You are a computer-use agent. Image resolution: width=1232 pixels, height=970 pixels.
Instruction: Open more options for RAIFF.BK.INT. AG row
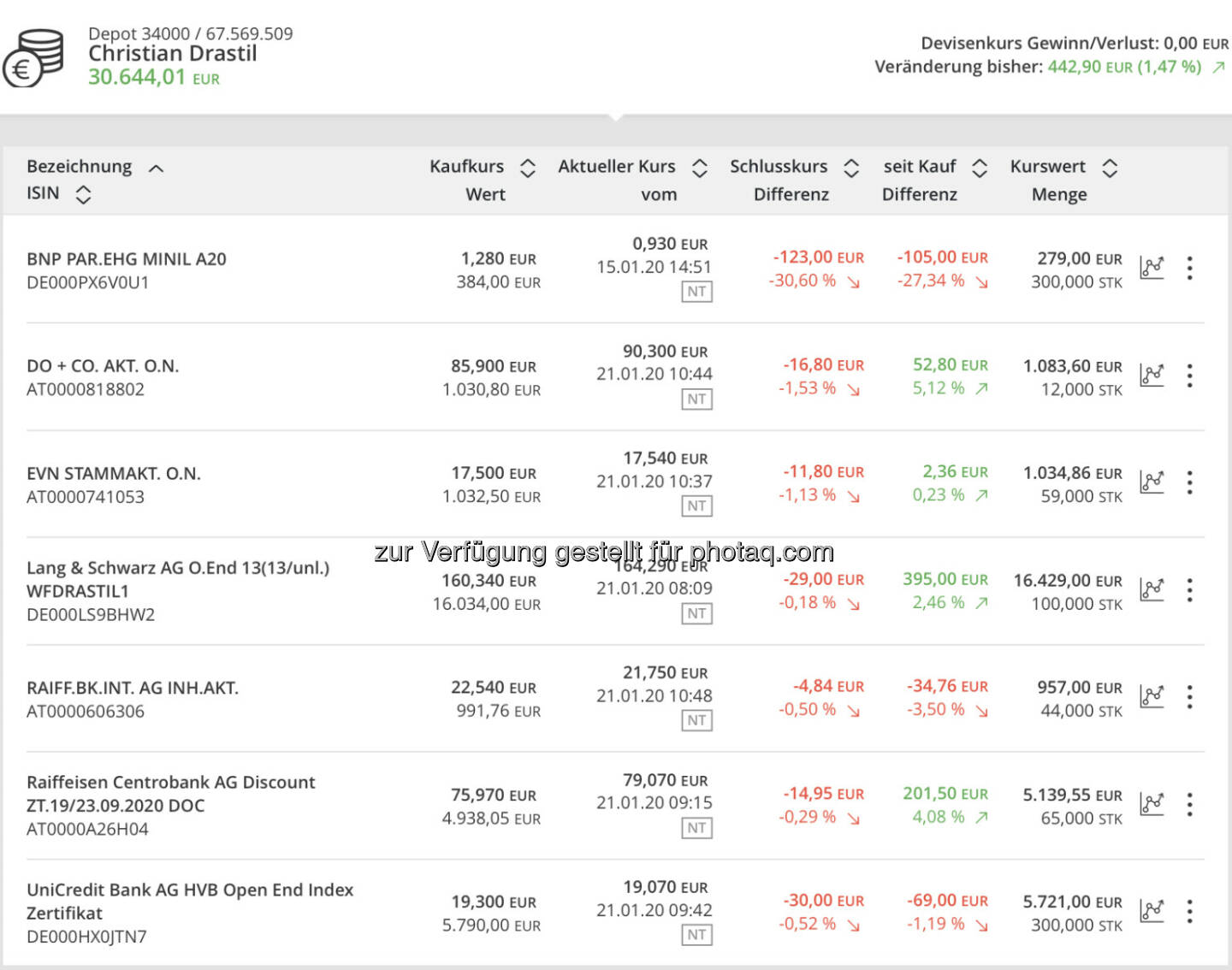pyautogui.click(x=1189, y=696)
